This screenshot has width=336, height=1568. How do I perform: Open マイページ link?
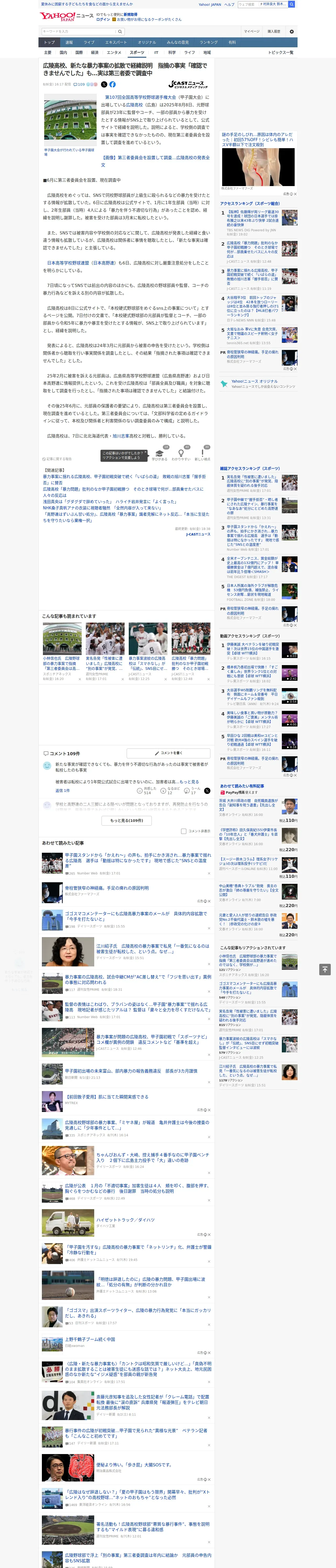tap(251, 32)
